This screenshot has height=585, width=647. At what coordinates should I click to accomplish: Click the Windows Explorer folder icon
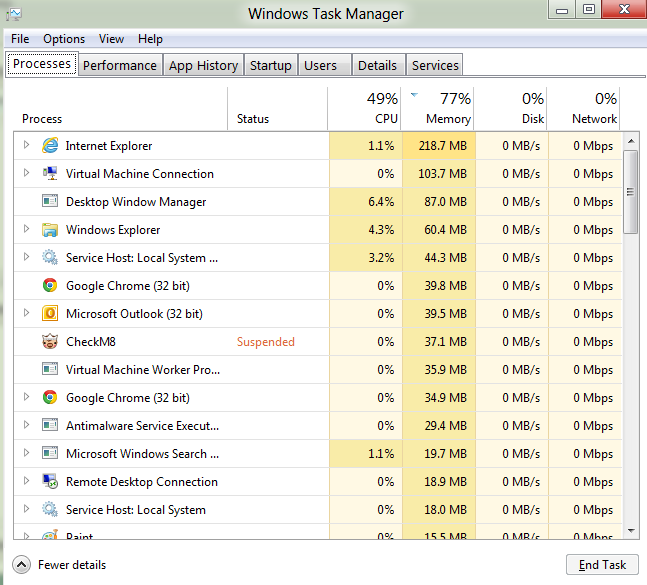(x=50, y=229)
